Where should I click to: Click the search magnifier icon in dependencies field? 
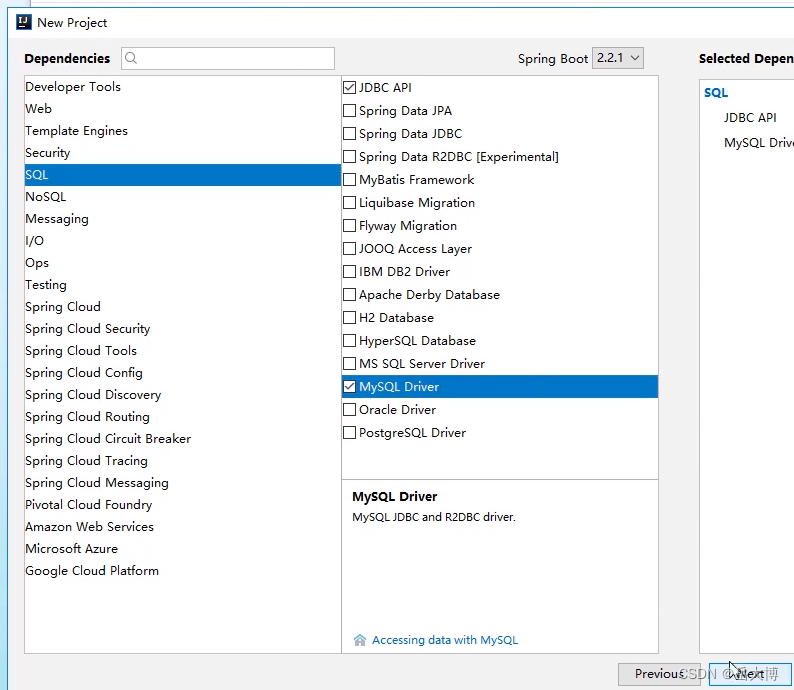click(131, 58)
